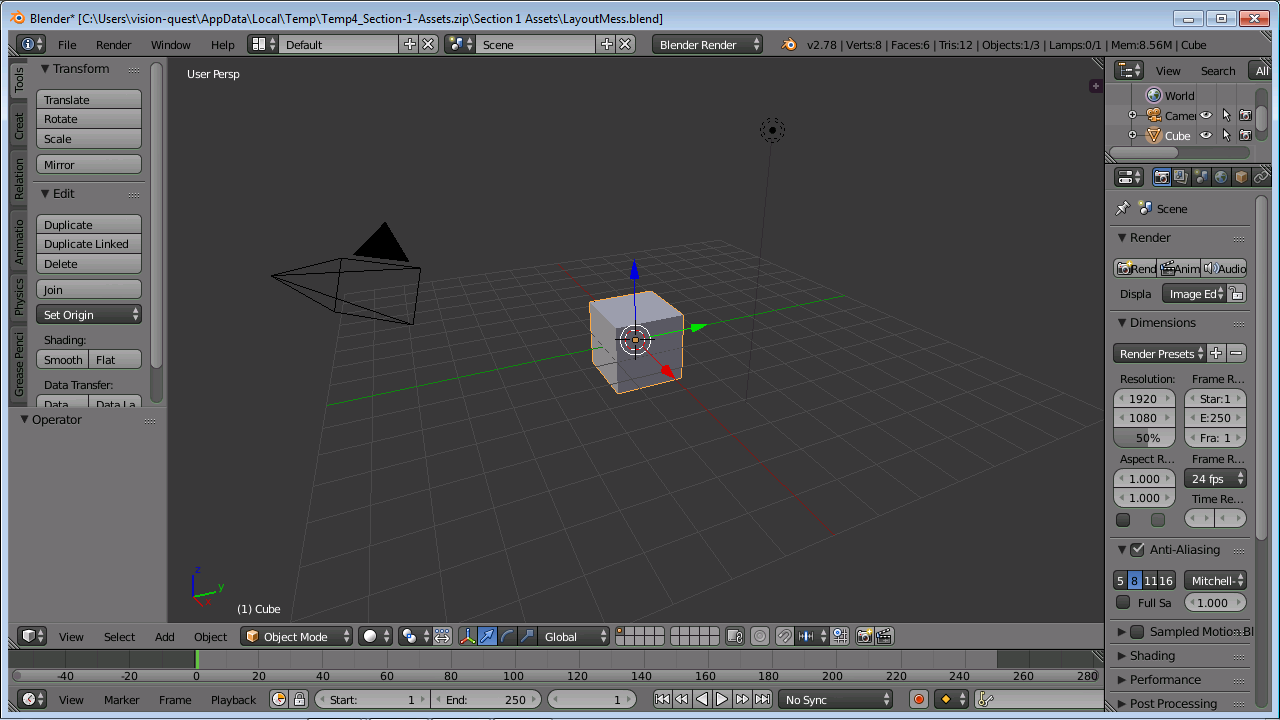This screenshot has height=720, width=1280.
Task: Click the proportional editing circle icon
Action: coord(761,636)
